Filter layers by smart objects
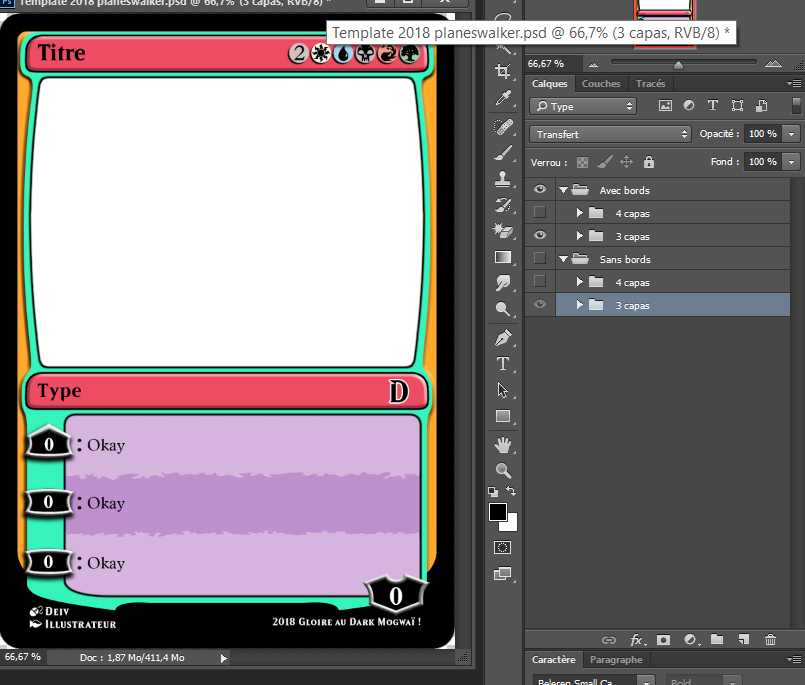805x685 pixels. [x=761, y=106]
